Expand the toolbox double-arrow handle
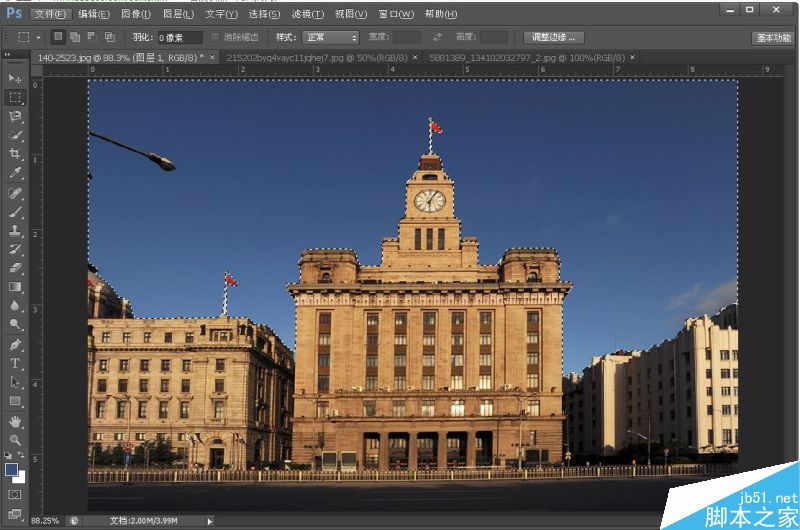This screenshot has width=800, height=530. click(x=8, y=54)
